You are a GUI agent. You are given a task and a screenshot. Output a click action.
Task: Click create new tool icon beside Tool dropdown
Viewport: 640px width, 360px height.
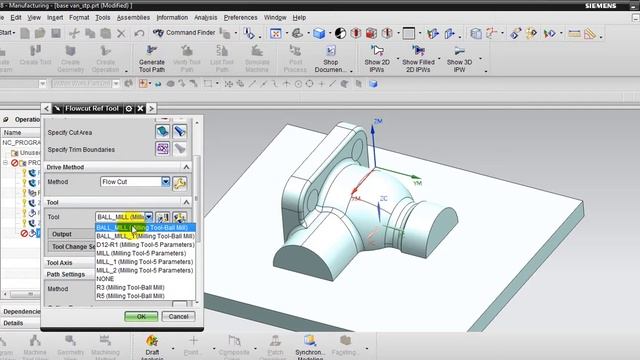point(162,217)
